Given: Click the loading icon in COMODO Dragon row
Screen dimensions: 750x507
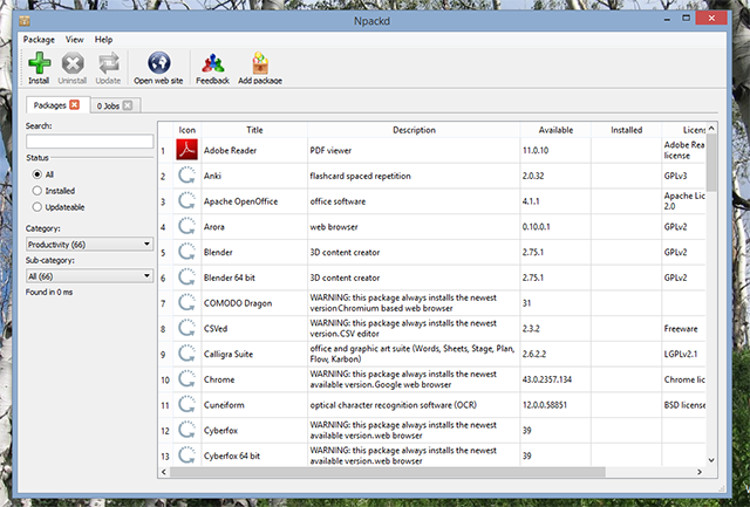Looking at the screenshot, I should click(x=187, y=303).
